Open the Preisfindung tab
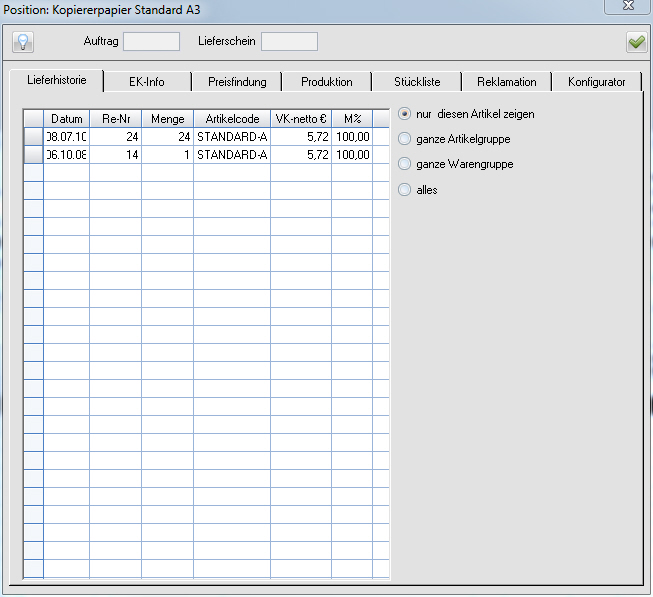The height and width of the screenshot is (597, 653). [237, 82]
